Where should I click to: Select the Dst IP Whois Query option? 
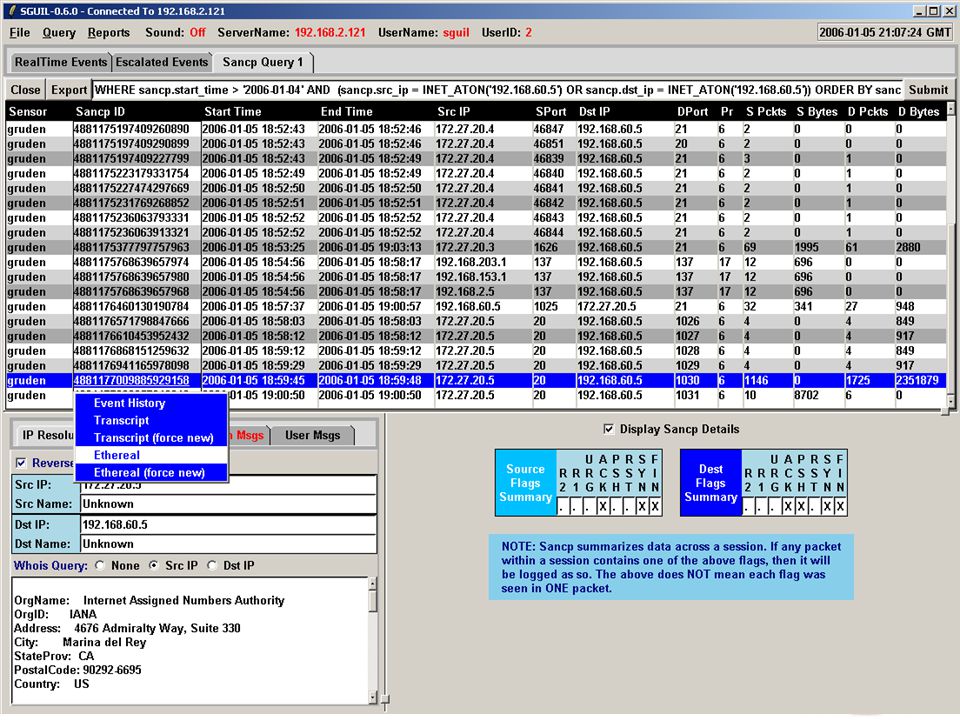coord(212,566)
